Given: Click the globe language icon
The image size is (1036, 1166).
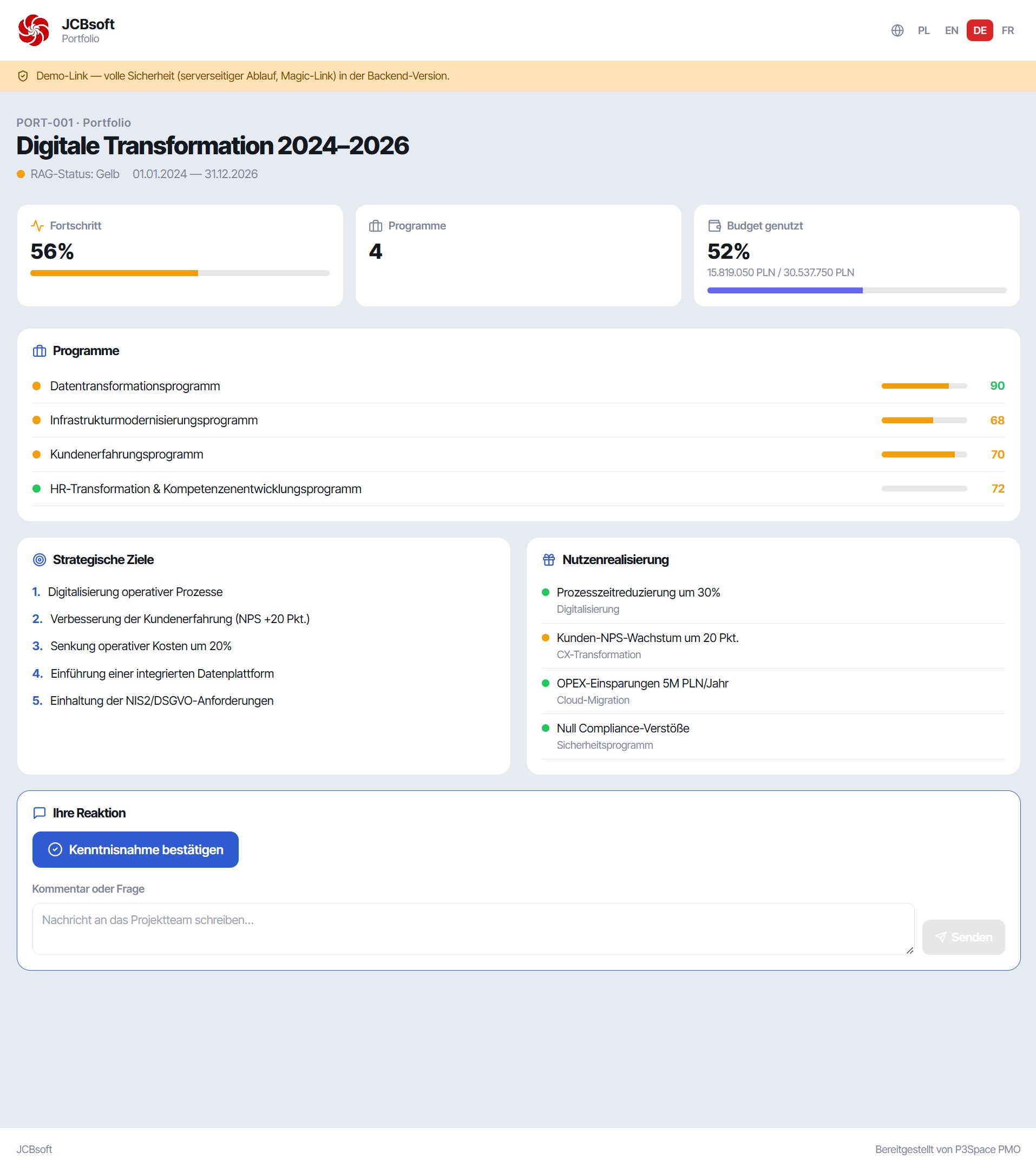Looking at the screenshot, I should pyautogui.click(x=897, y=31).
